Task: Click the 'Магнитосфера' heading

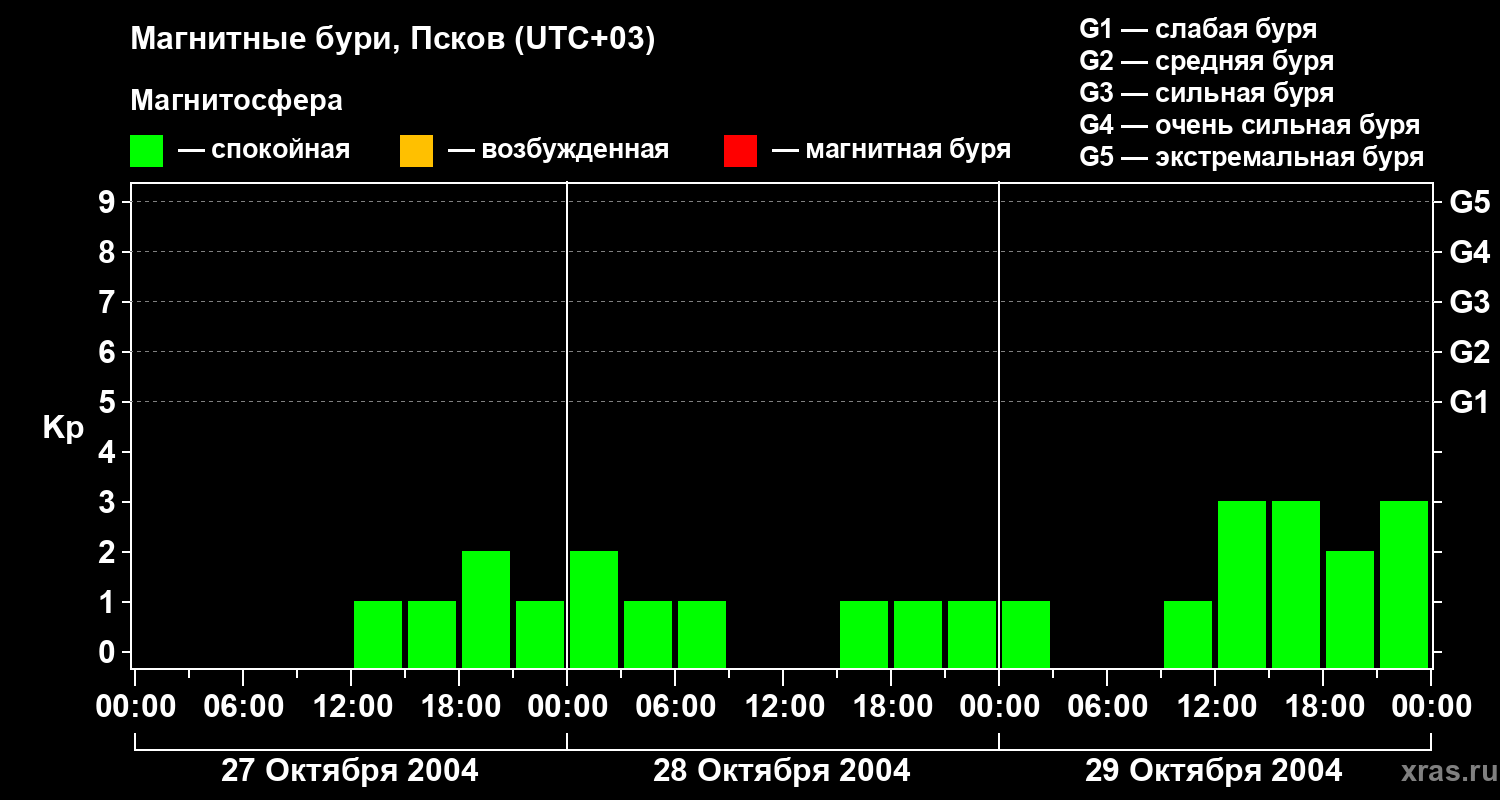Action: pos(236,101)
